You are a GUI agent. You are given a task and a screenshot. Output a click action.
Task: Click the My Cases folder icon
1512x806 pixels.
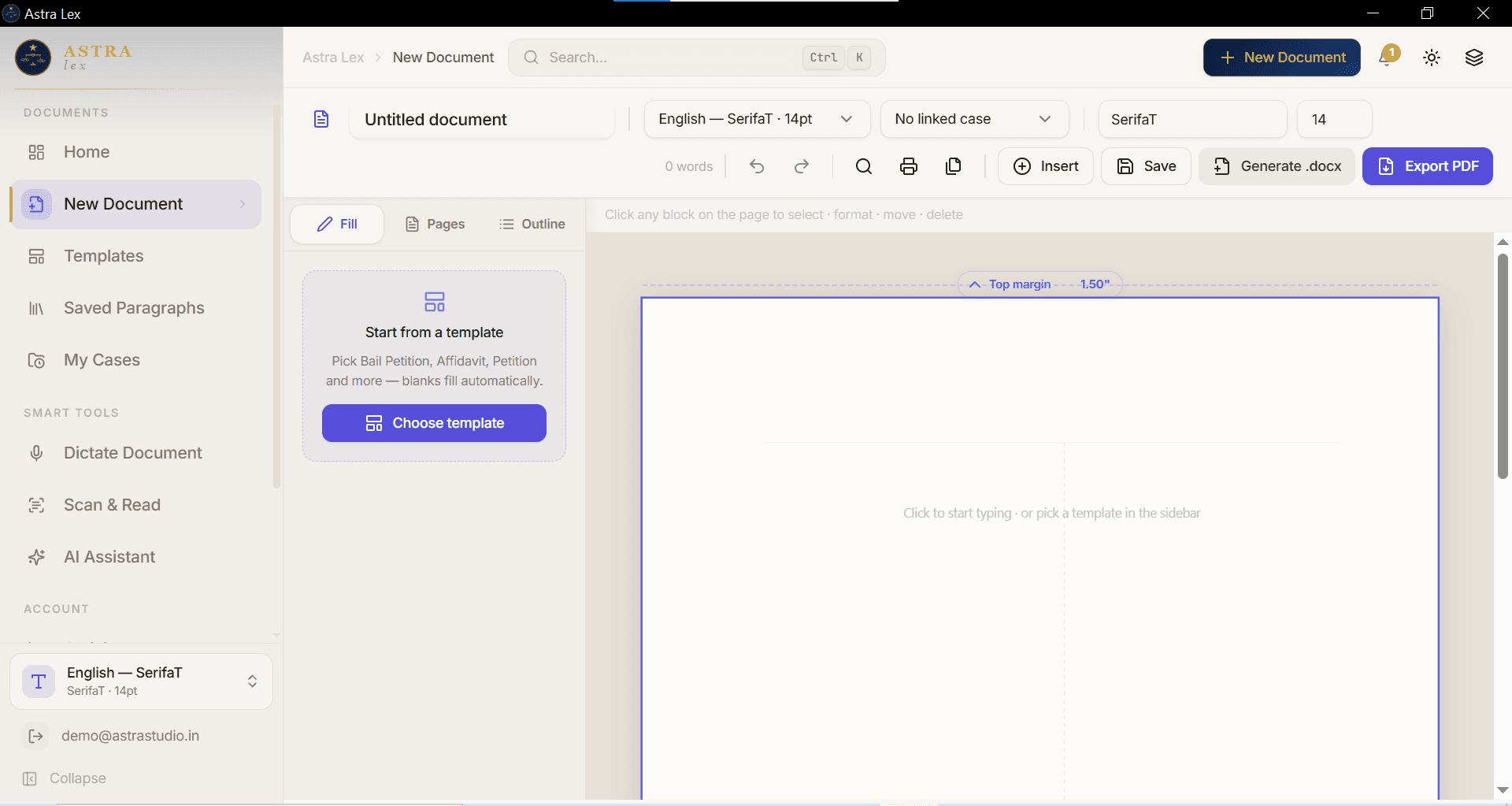(x=36, y=360)
